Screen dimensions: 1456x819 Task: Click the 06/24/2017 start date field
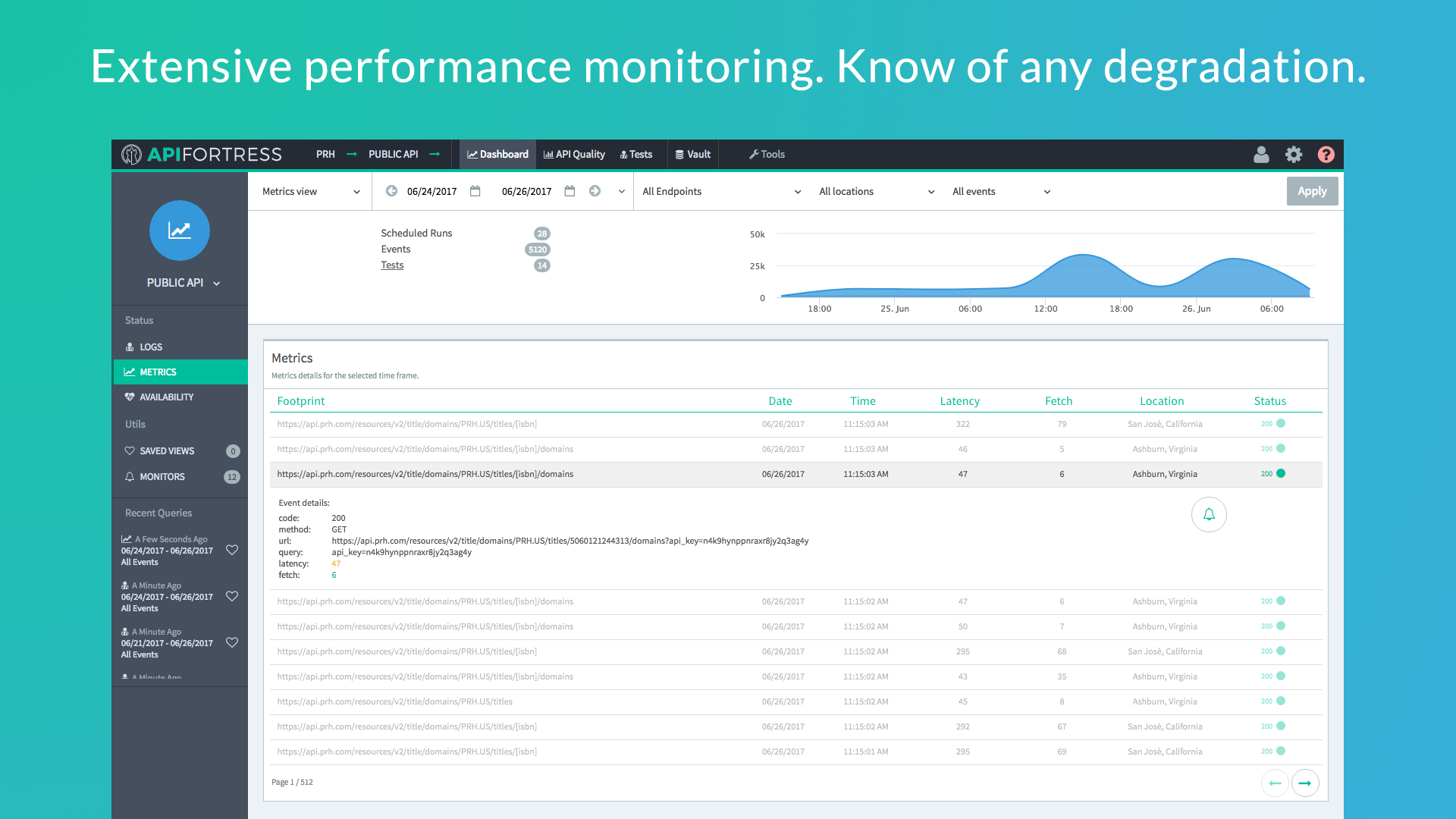click(431, 191)
